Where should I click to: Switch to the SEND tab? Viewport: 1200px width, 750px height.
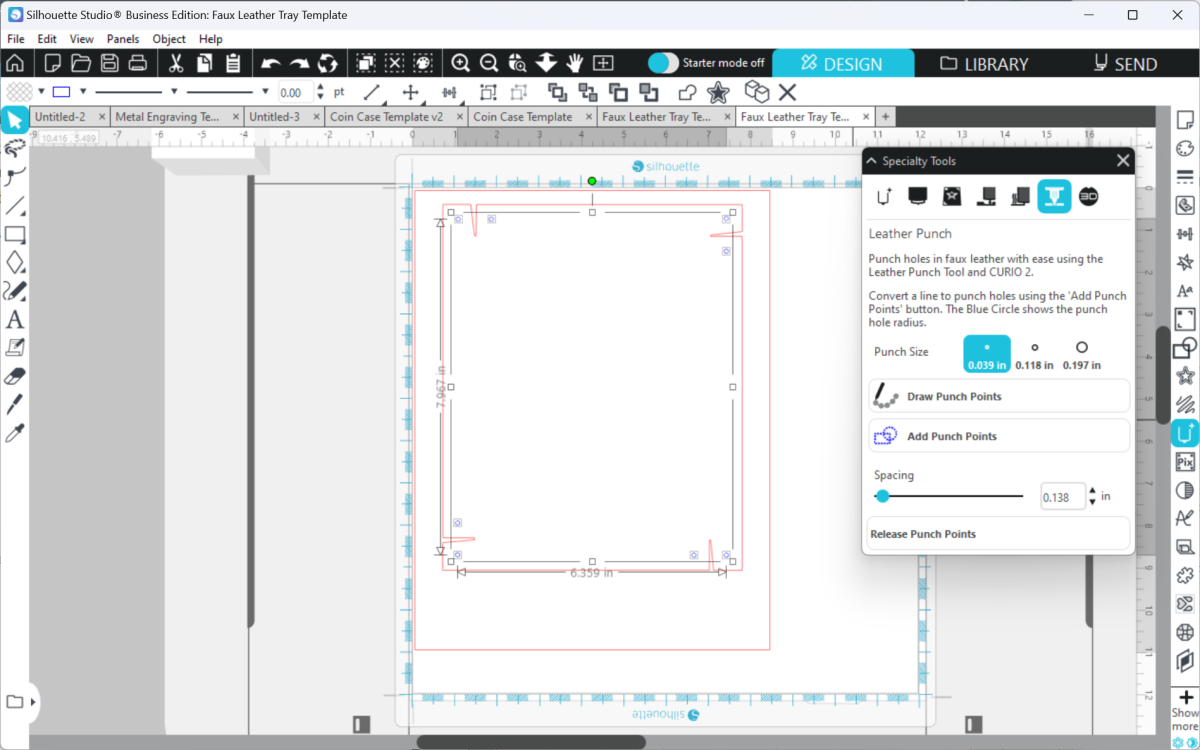click(x=1125, y=63)
